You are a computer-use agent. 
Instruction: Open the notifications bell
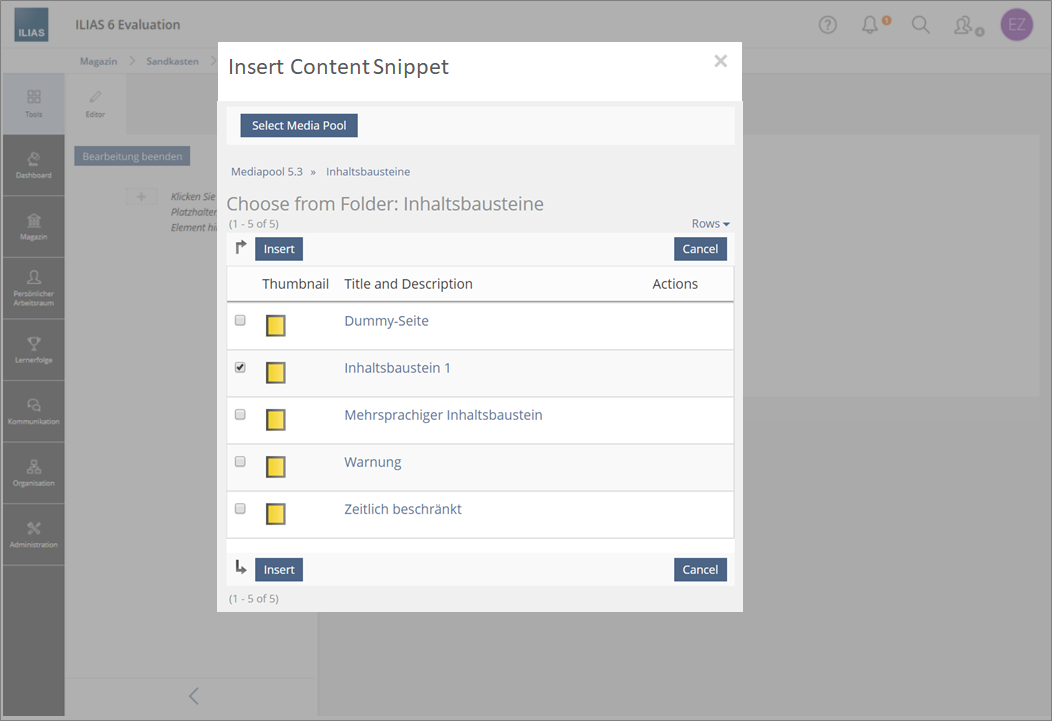tap(871, 25)
